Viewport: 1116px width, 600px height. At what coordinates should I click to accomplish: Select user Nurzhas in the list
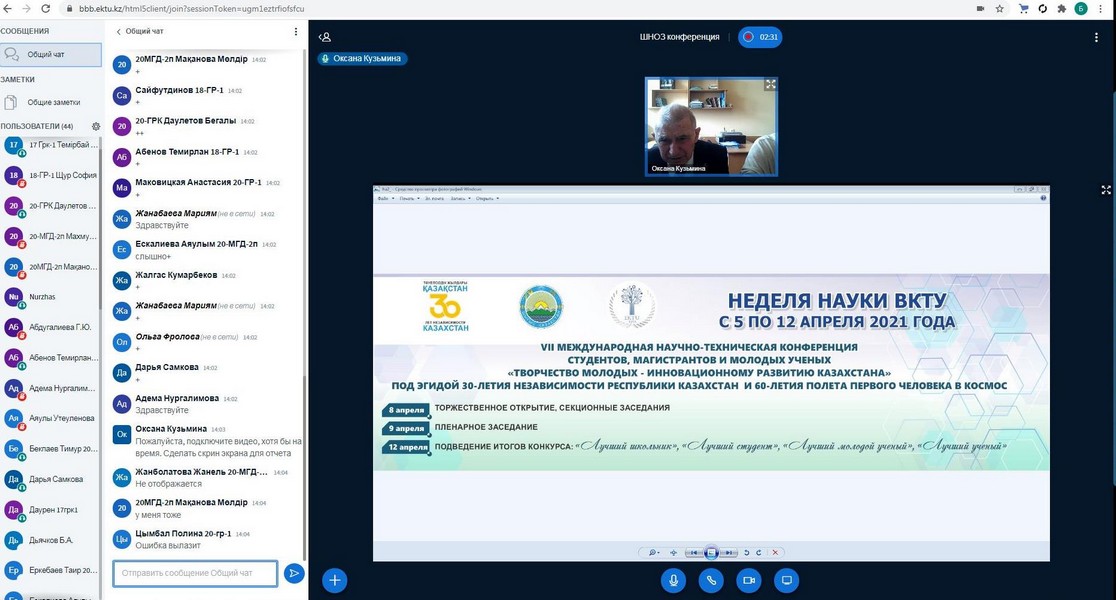tap(51, 297)
